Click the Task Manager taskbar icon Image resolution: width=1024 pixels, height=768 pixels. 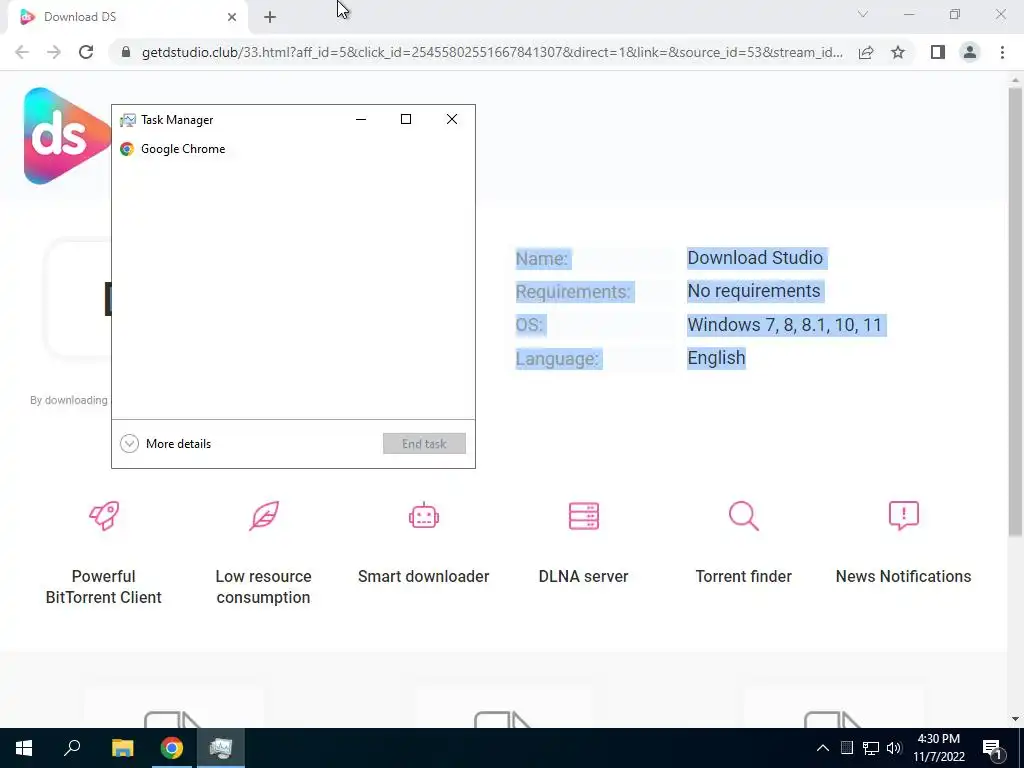[221, 748]
